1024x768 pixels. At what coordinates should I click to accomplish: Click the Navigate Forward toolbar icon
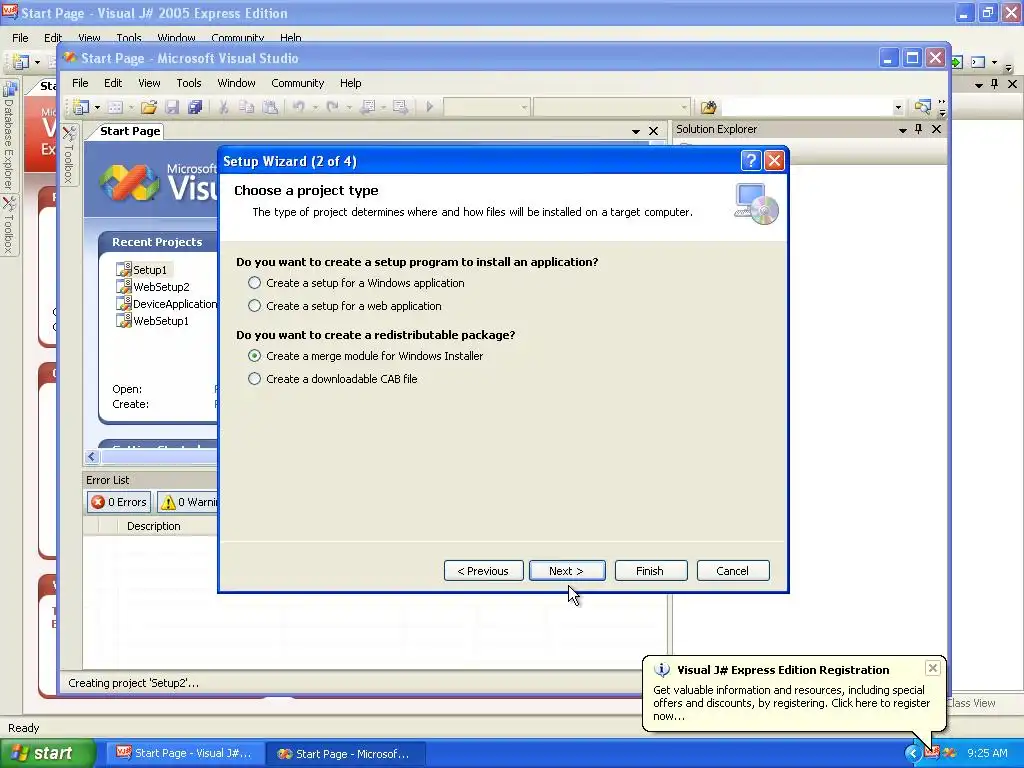click(400, 107)
